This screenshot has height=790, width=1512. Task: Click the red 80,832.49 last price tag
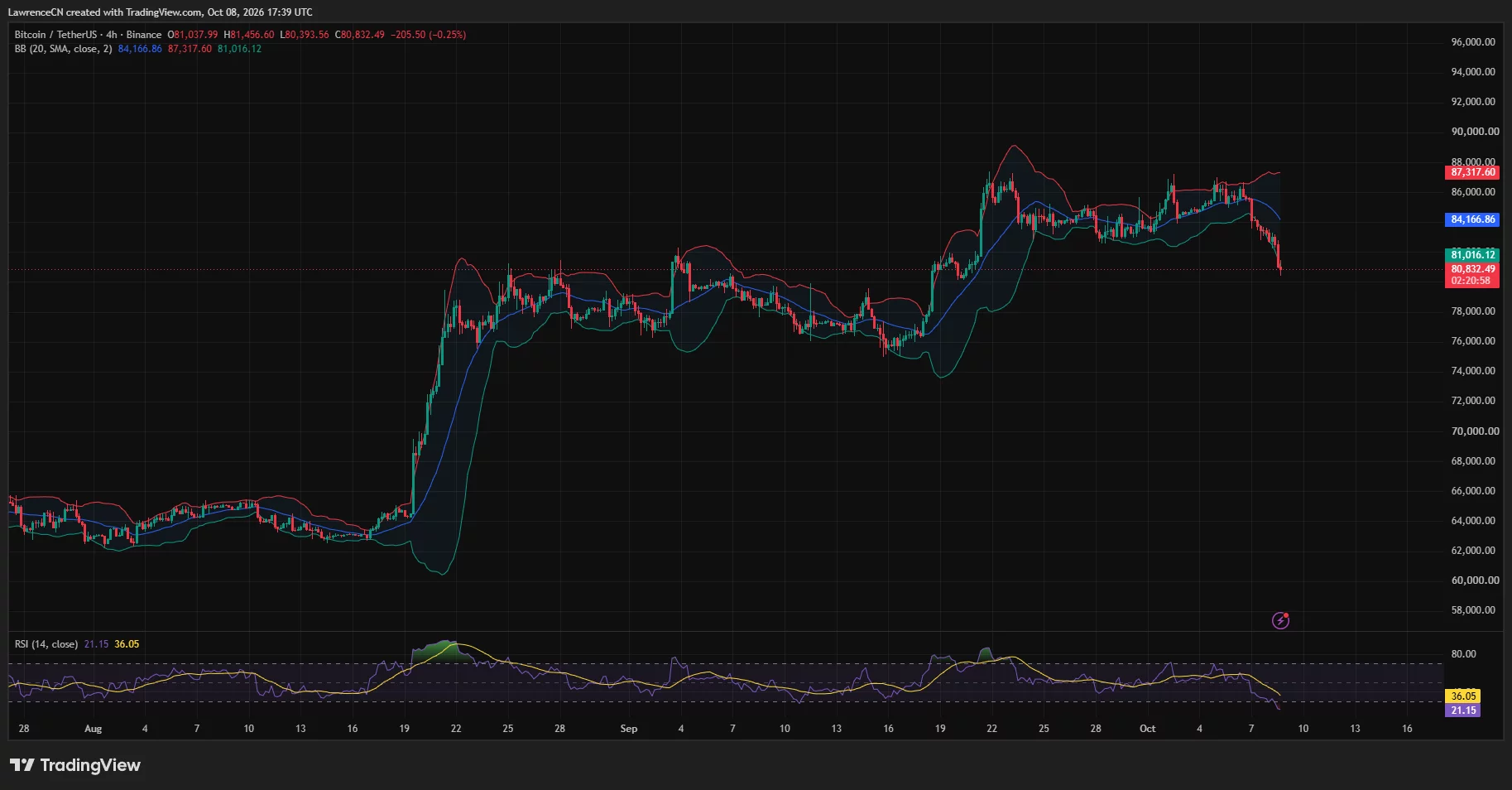pyautogui.click(x=1473, y=269)
